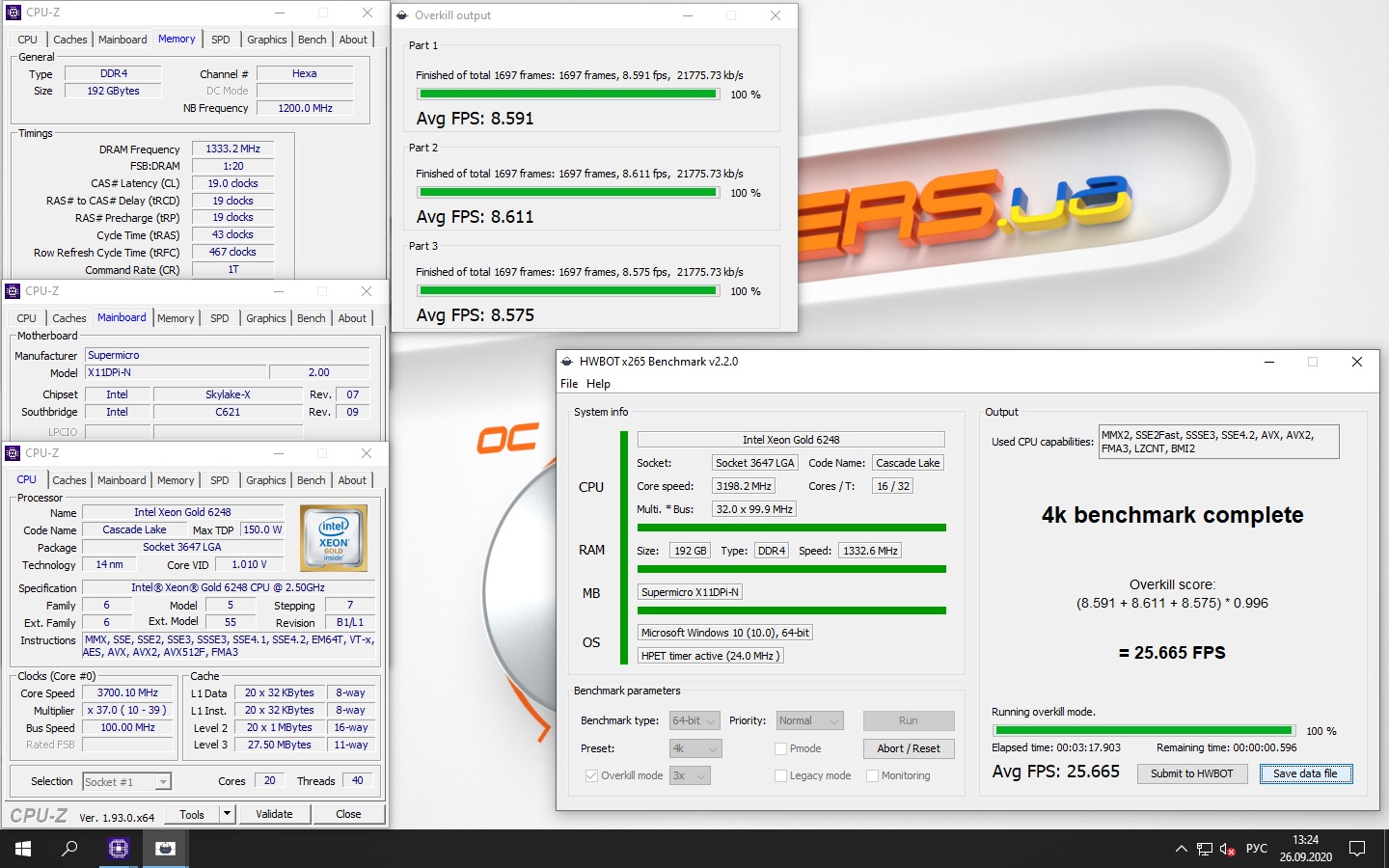Click CPU-Z Mainboard window title icon
This screenshot has width=1389, height=868.
pyautogui.click(x=14, y=291)
